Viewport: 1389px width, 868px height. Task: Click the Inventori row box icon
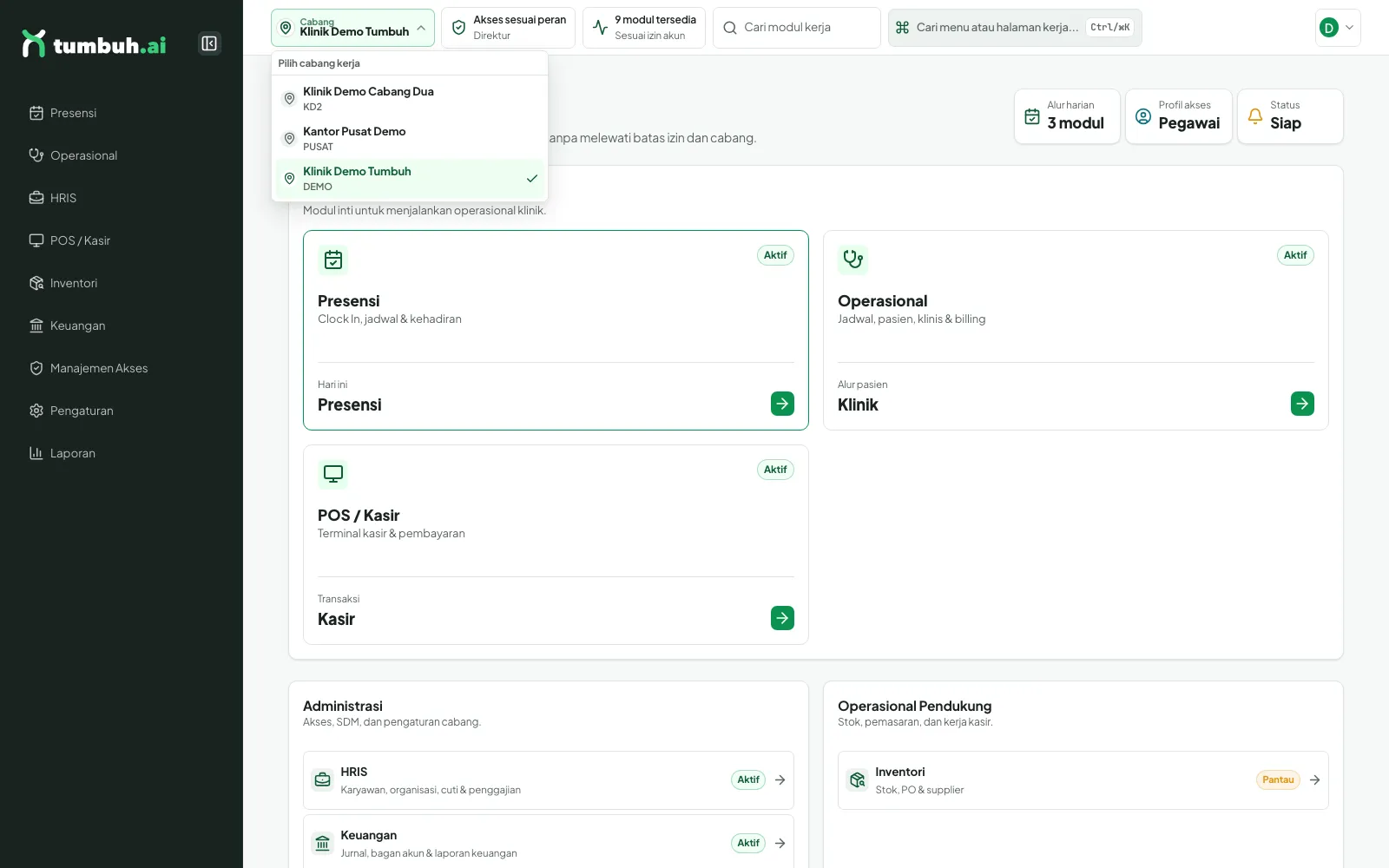coord(857,779)
